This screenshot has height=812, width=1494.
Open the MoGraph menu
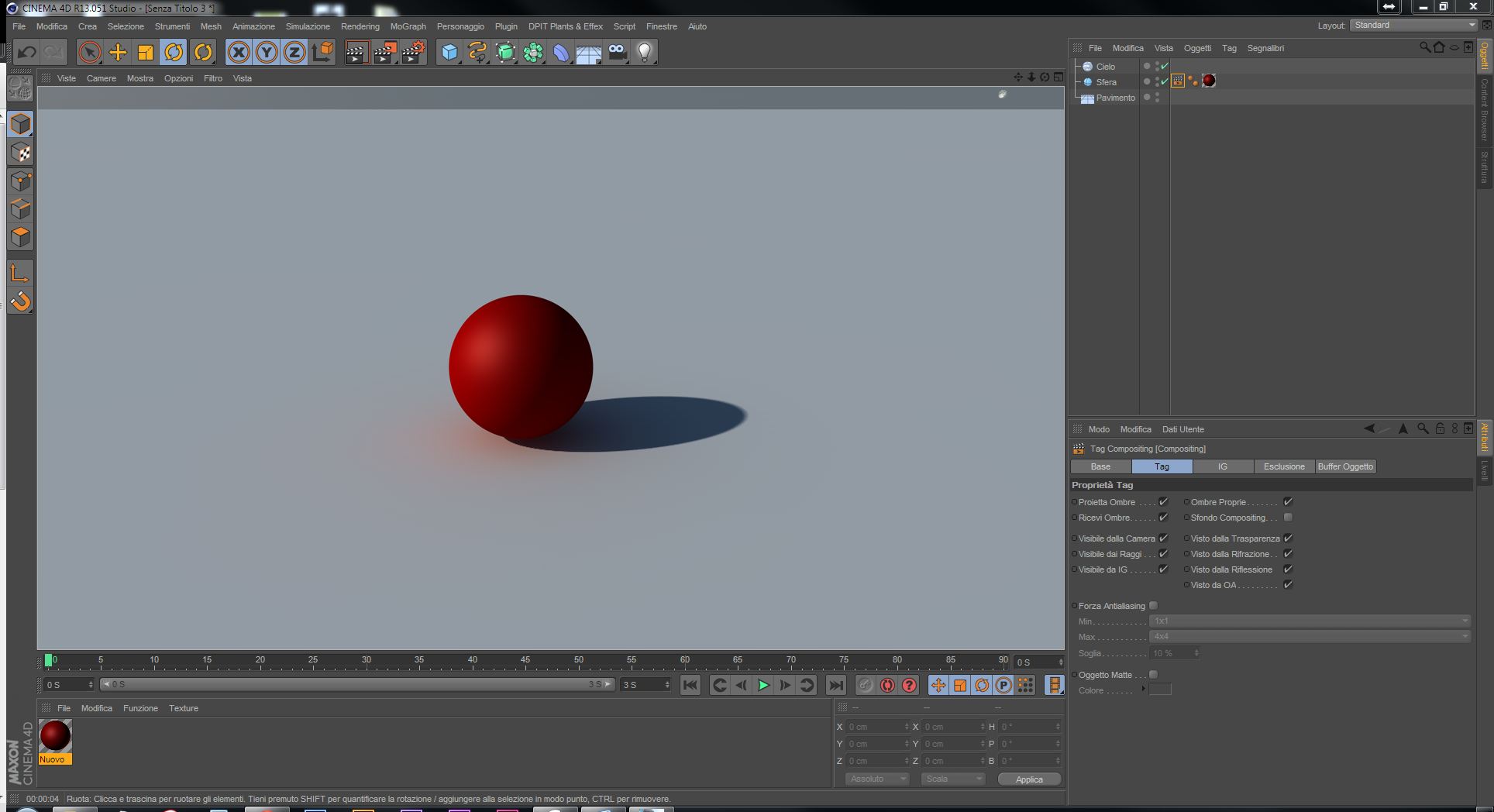408,26
